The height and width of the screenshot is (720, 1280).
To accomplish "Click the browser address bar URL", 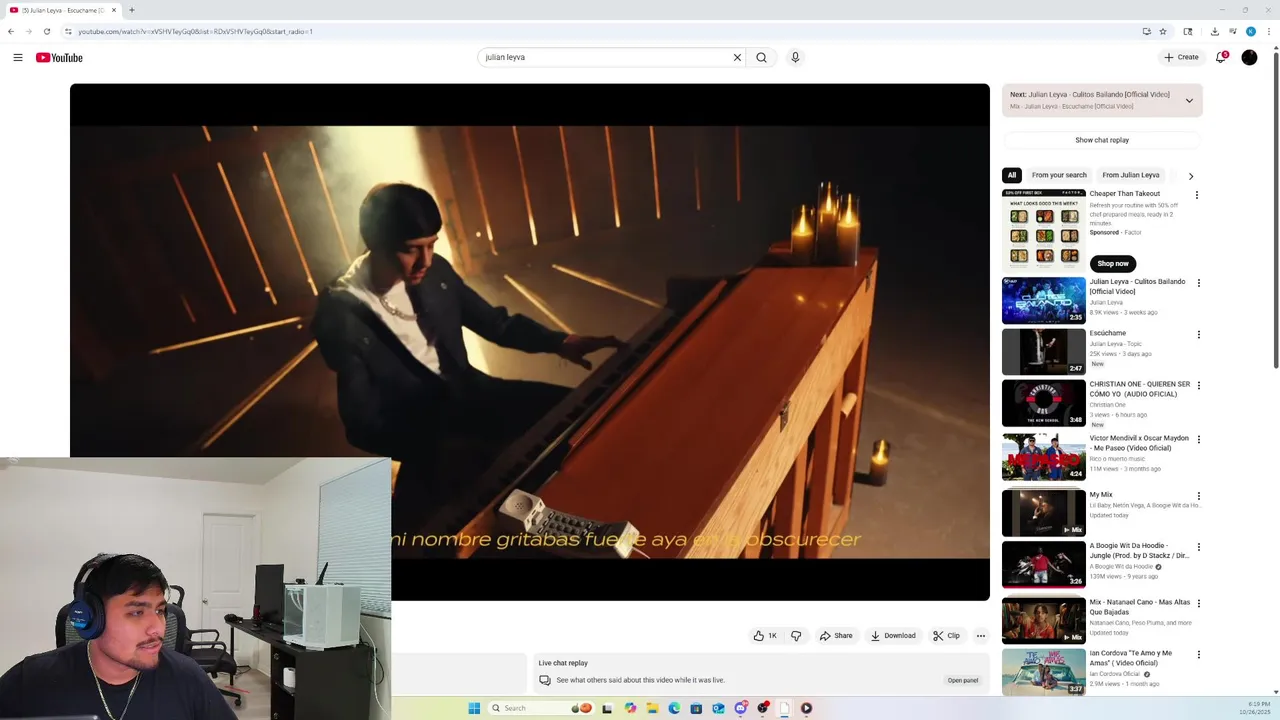I will (x=600, y=31).
